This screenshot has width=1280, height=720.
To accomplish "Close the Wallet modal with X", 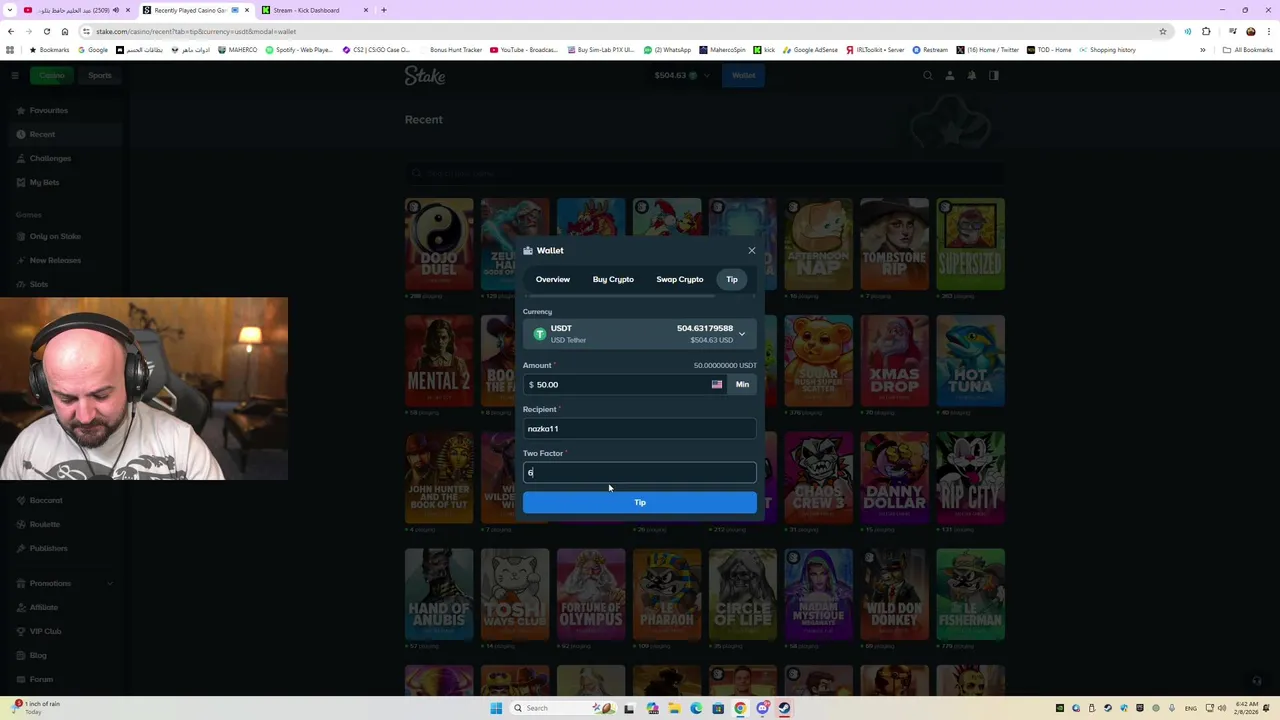I will tap(752, 250).
